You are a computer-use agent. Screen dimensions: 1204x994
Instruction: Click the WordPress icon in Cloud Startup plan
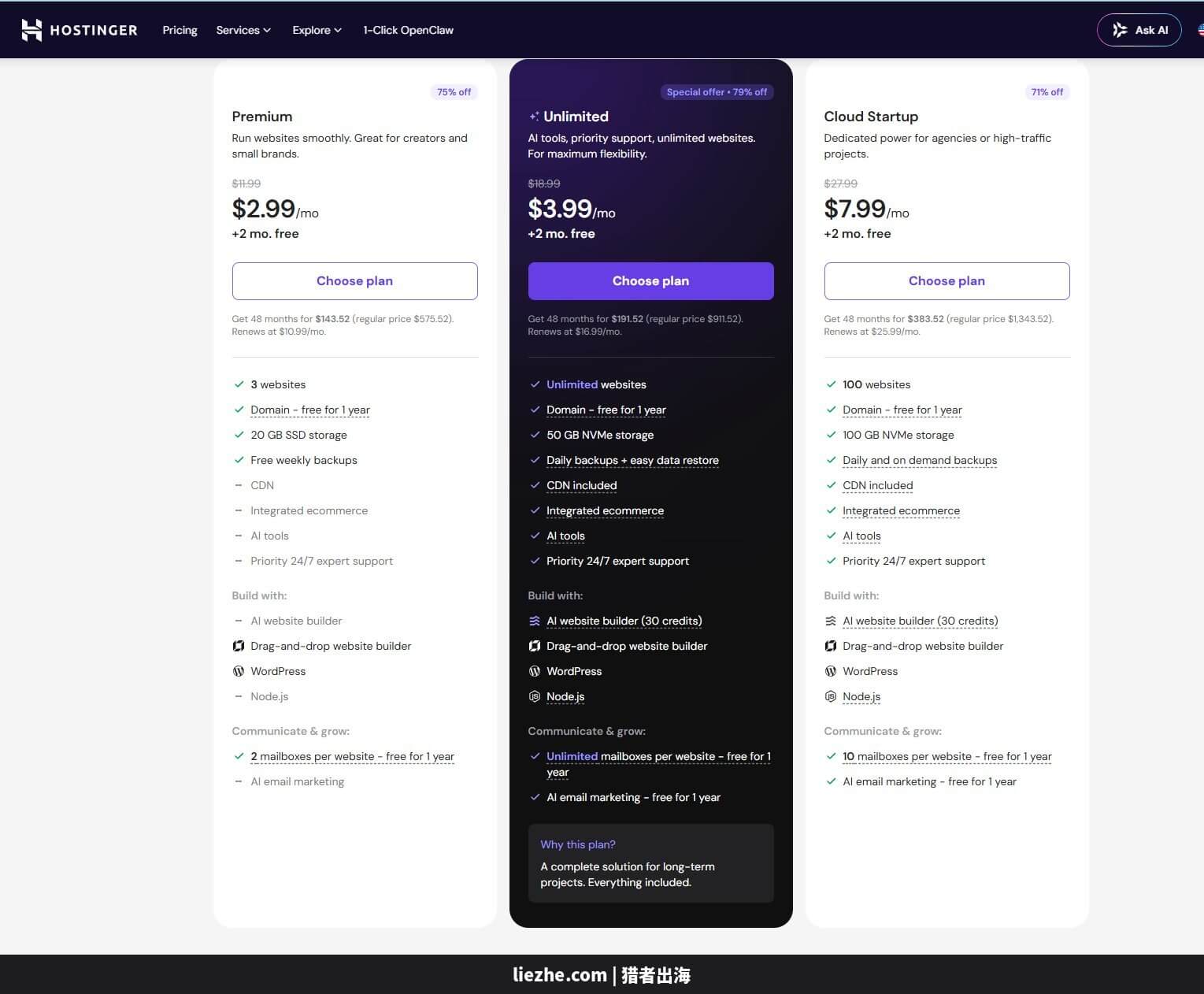(831, 671)
